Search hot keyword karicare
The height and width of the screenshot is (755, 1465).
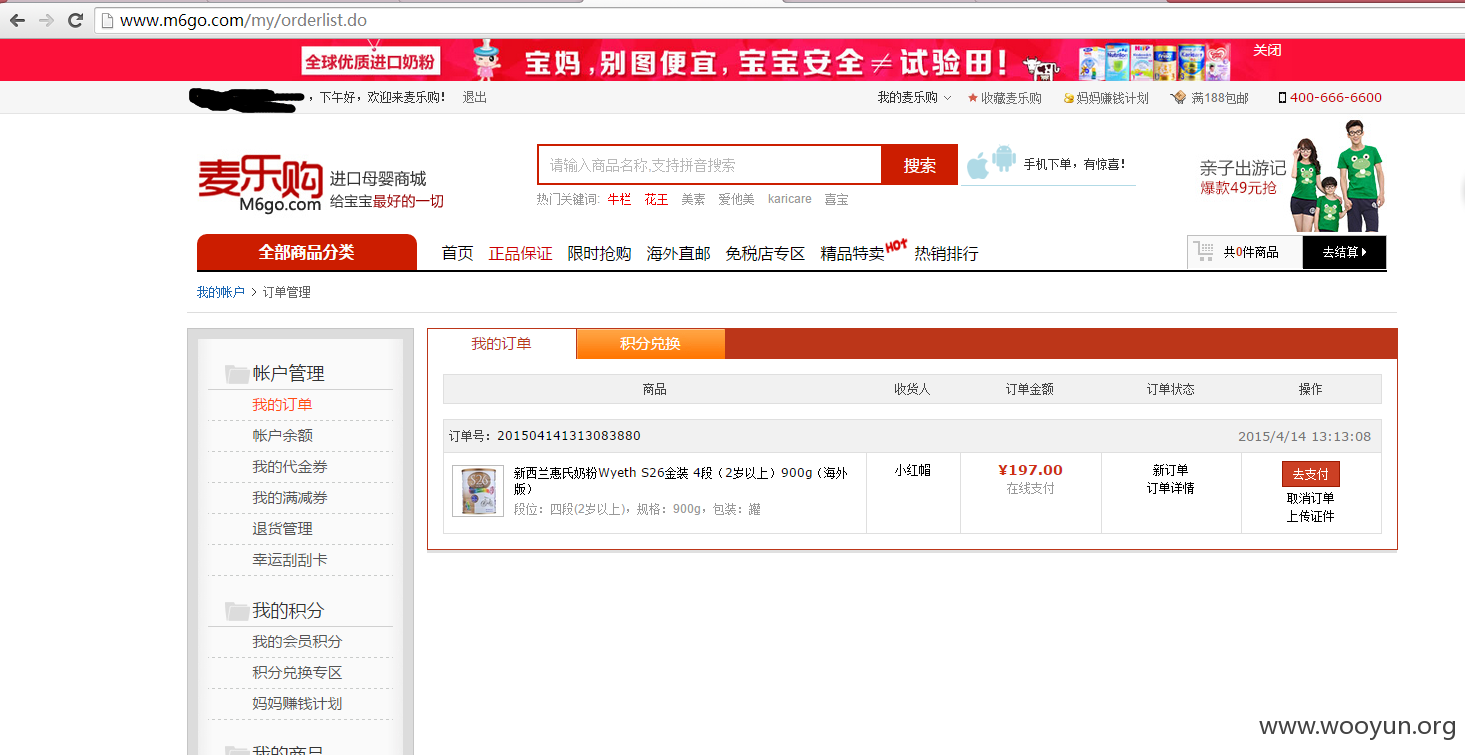pos(790,199)
